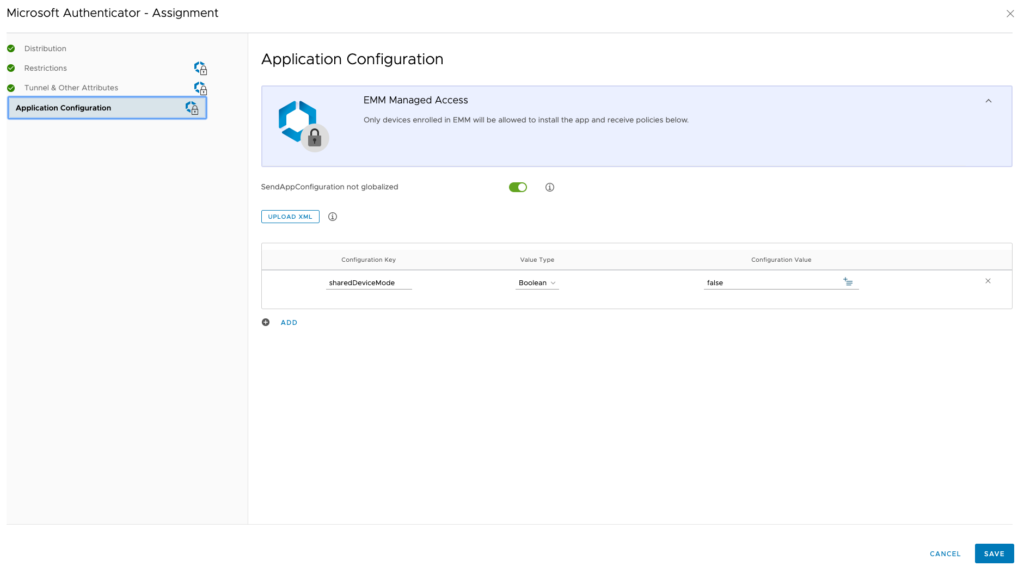Click the Configuration Value column header
The height and width of the screenshot is (572, 1024).
pos(781,260)
